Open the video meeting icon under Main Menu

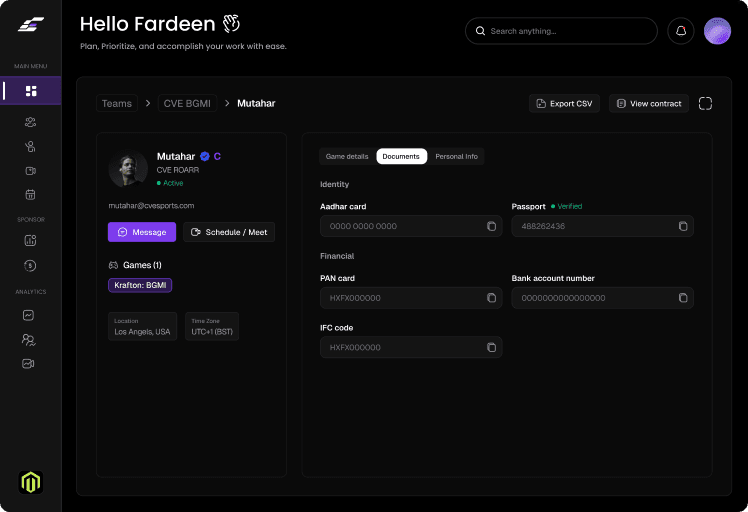click(x=31, y=171)
